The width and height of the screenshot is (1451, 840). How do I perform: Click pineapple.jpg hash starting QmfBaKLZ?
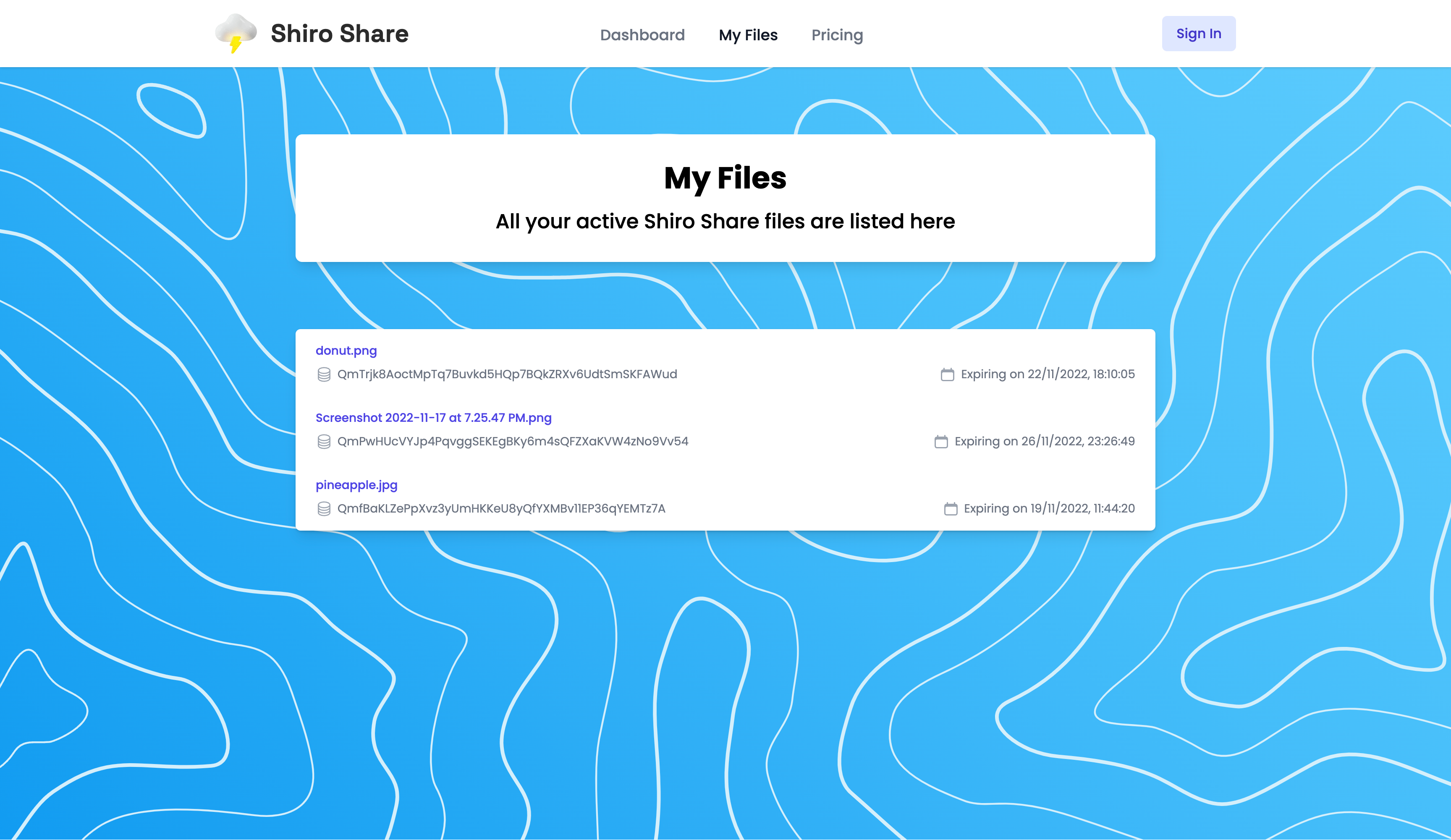tap(501, 509)
